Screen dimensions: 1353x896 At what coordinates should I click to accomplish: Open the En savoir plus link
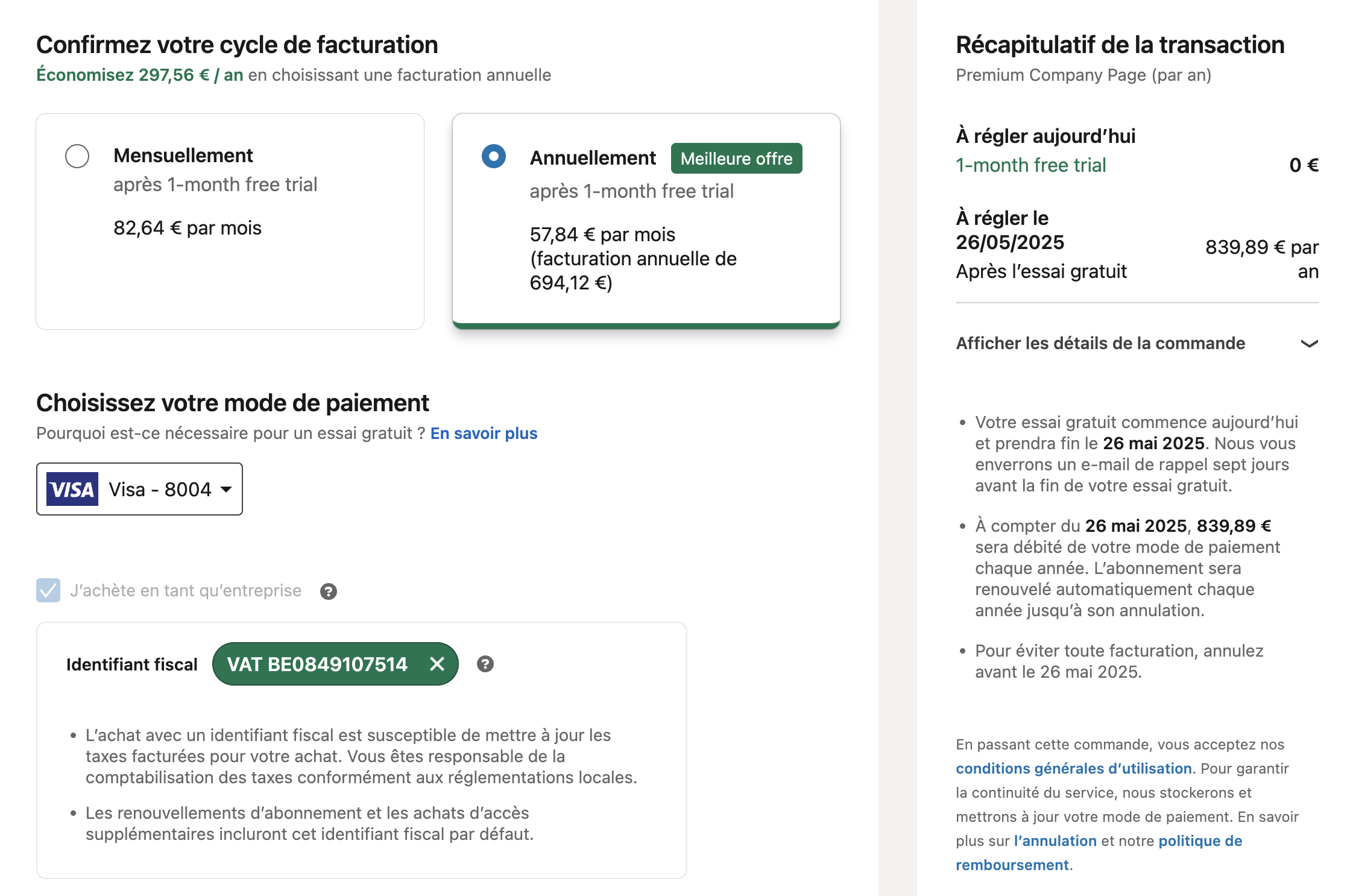point(484,433)
